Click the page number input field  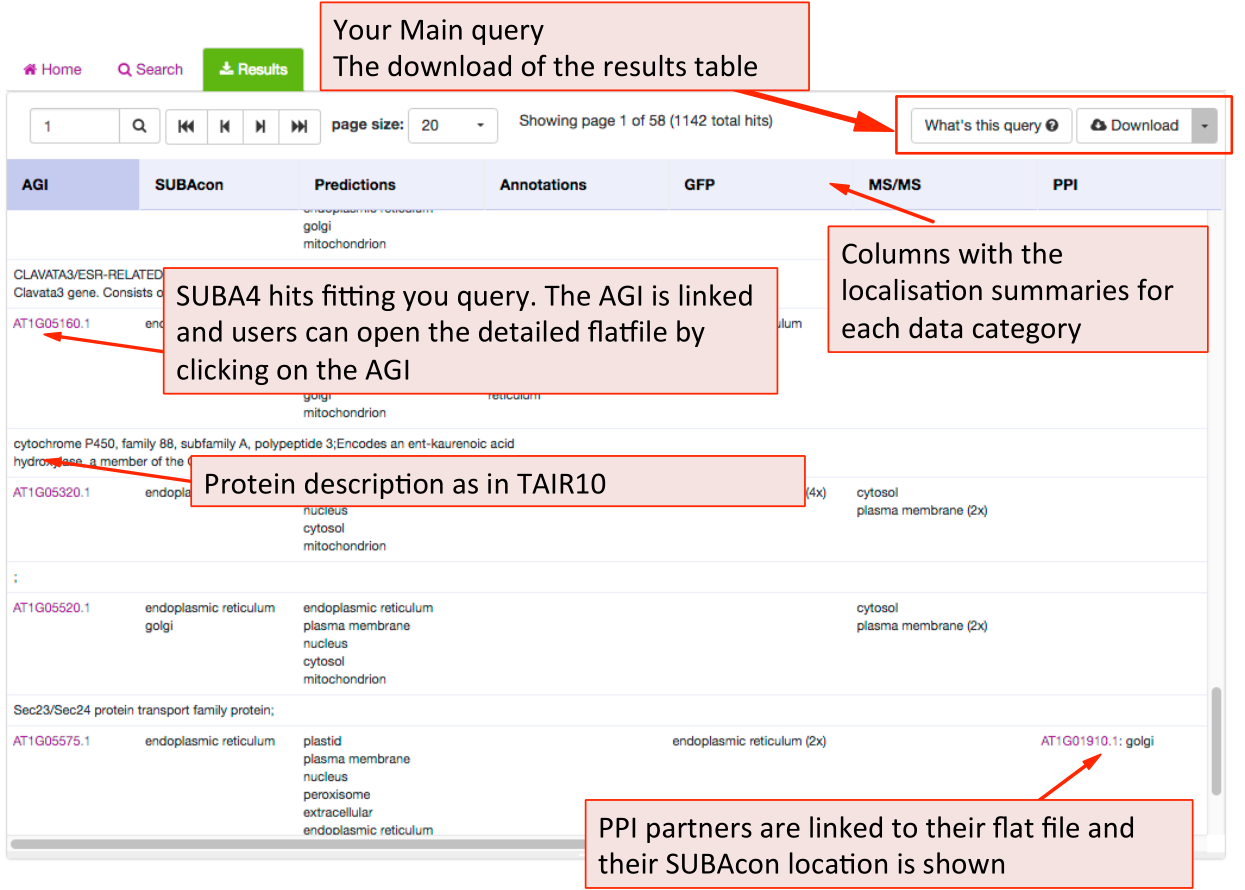click(x=76, y=126)
